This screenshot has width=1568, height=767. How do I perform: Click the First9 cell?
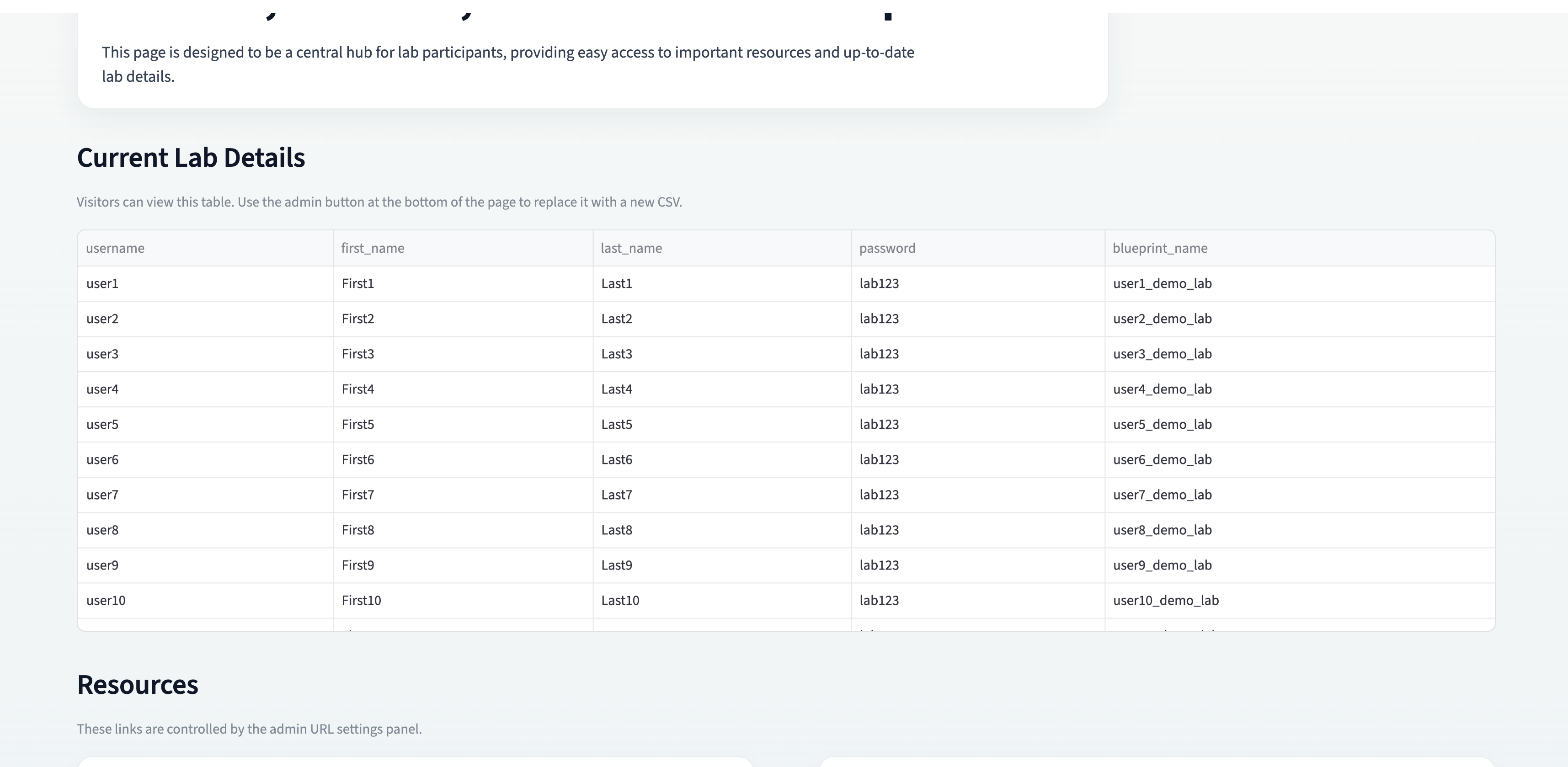(x=463, y=566)
